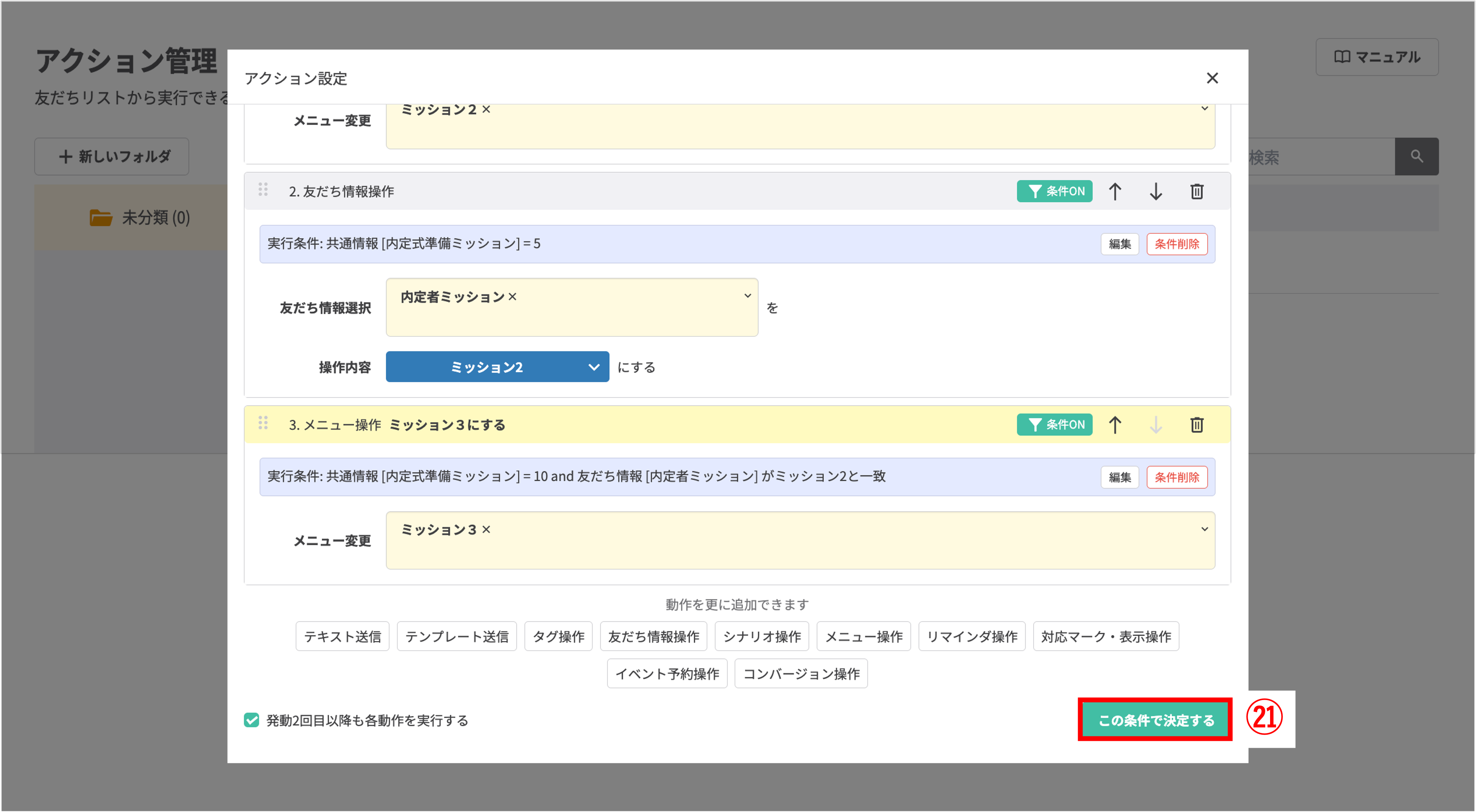Open the 操作内容 ミッション2 dropdown
The image size is (1477, 812).
pyautogui.click(x=497, y=367)
